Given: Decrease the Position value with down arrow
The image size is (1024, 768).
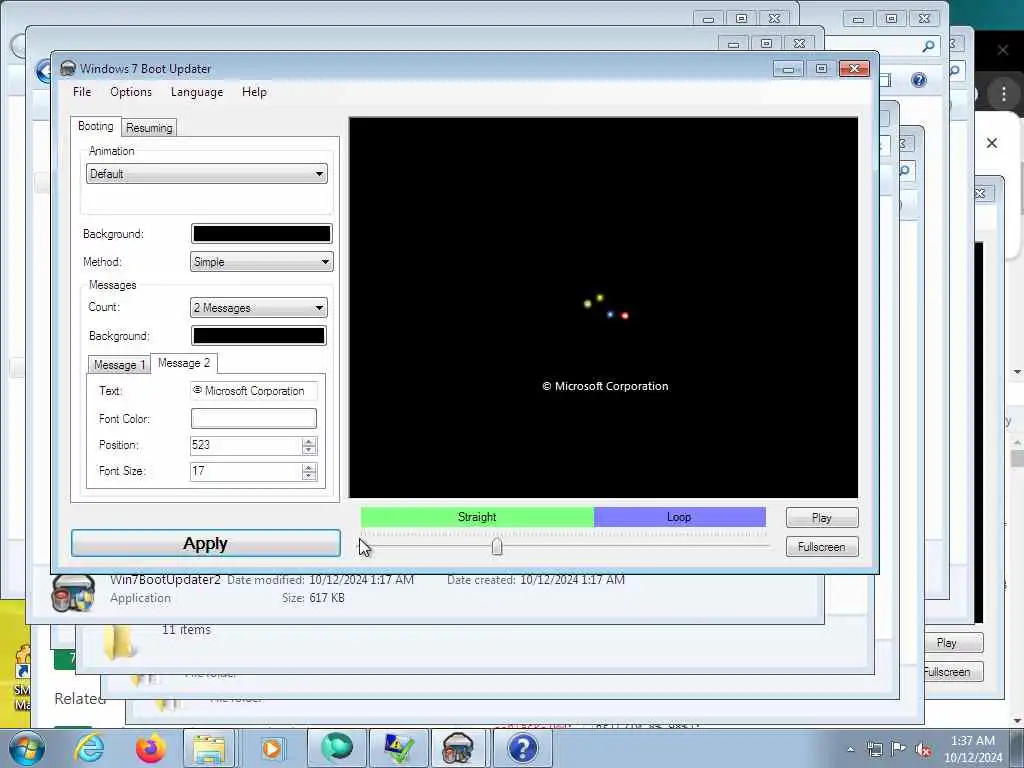Looking at the screenshot, I should 309,451.
